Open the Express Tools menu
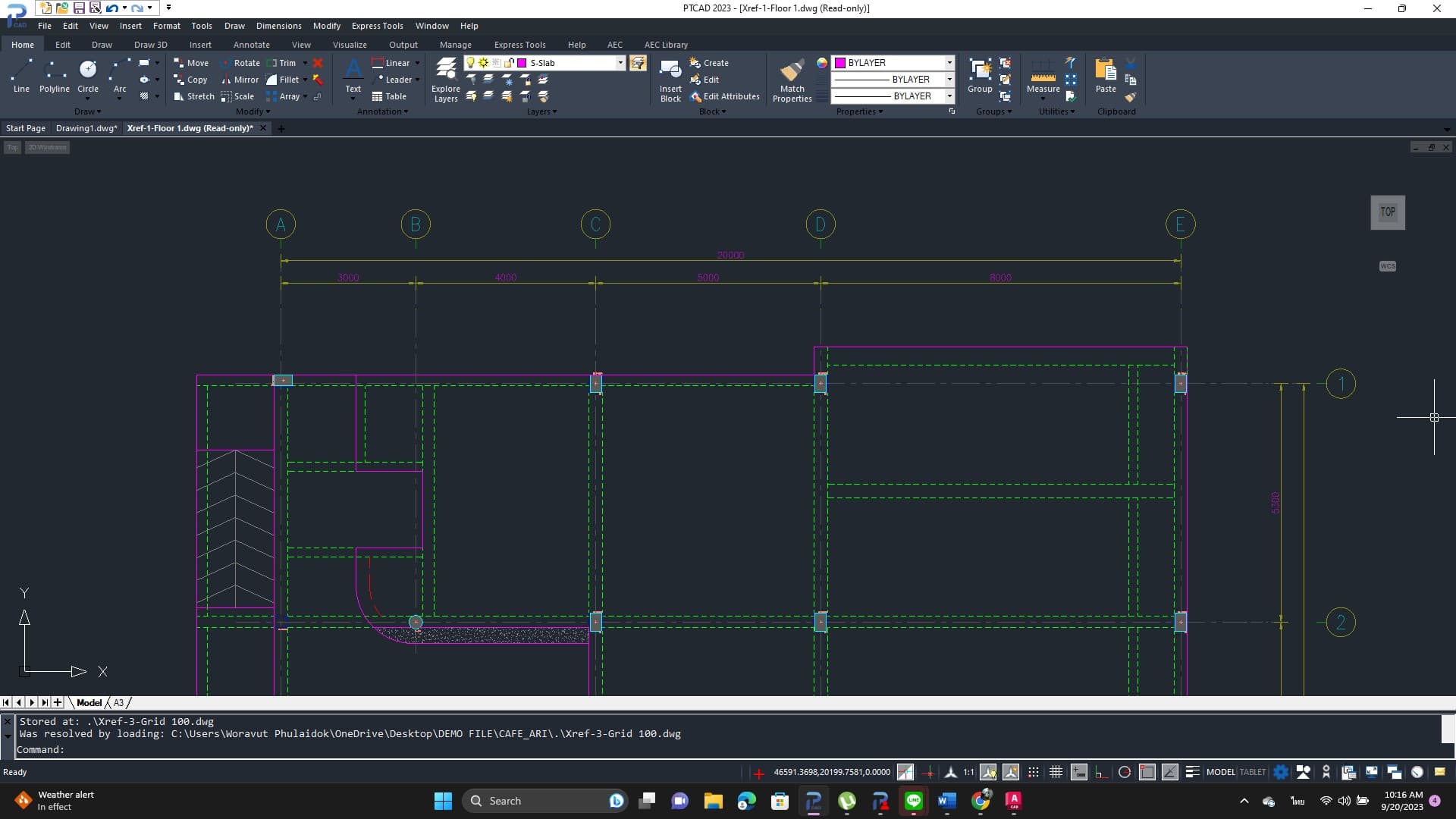The height and width of the screenshot is (819, 1456). coord(377,26)
